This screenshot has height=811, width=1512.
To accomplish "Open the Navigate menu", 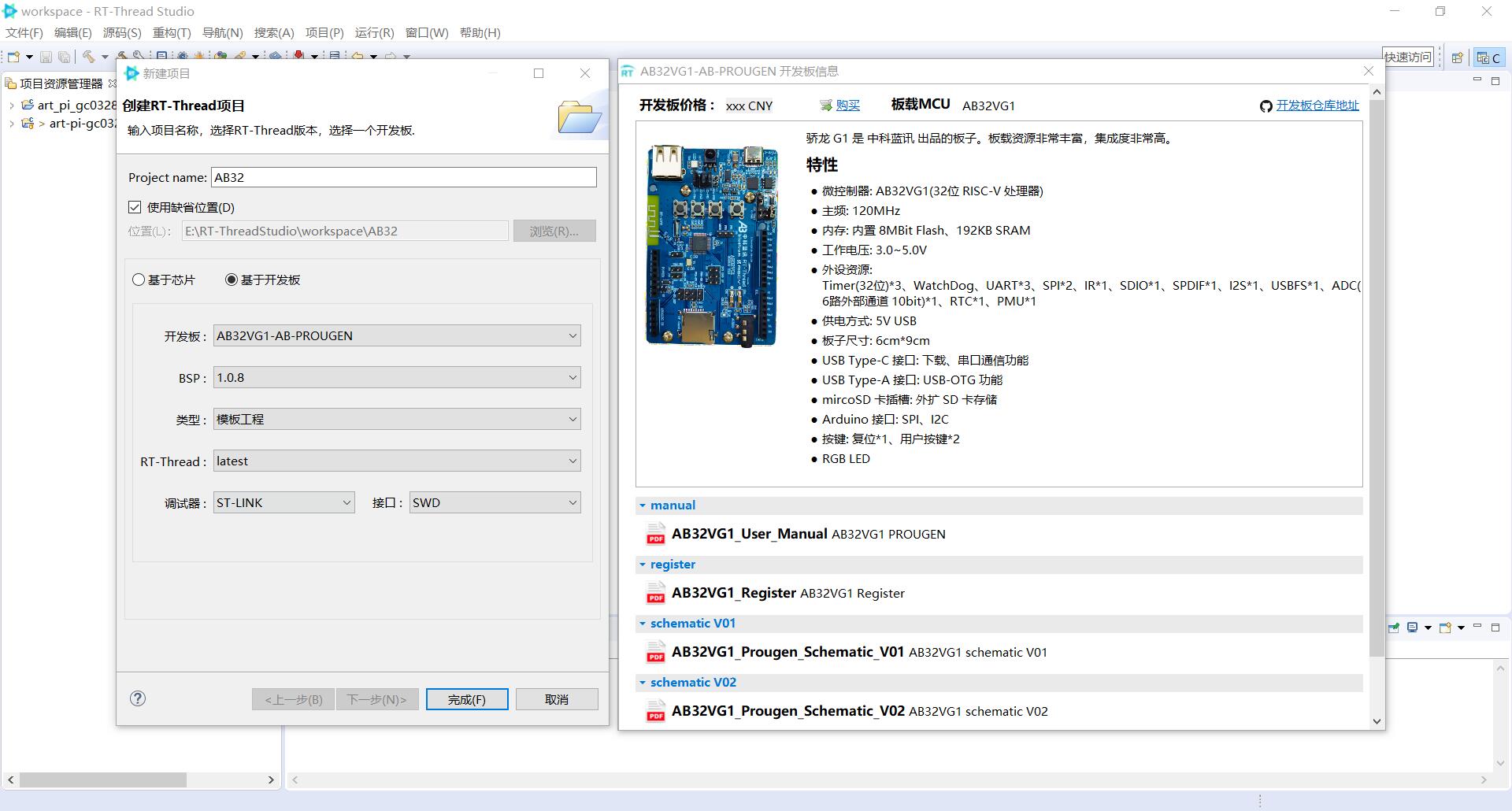I will tap(223, 32).
